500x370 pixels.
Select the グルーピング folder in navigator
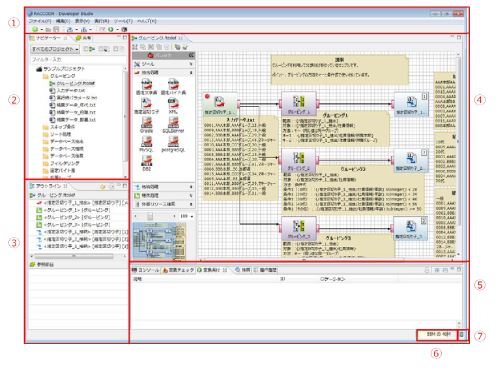pyautogui.click(x=59, y=76)
